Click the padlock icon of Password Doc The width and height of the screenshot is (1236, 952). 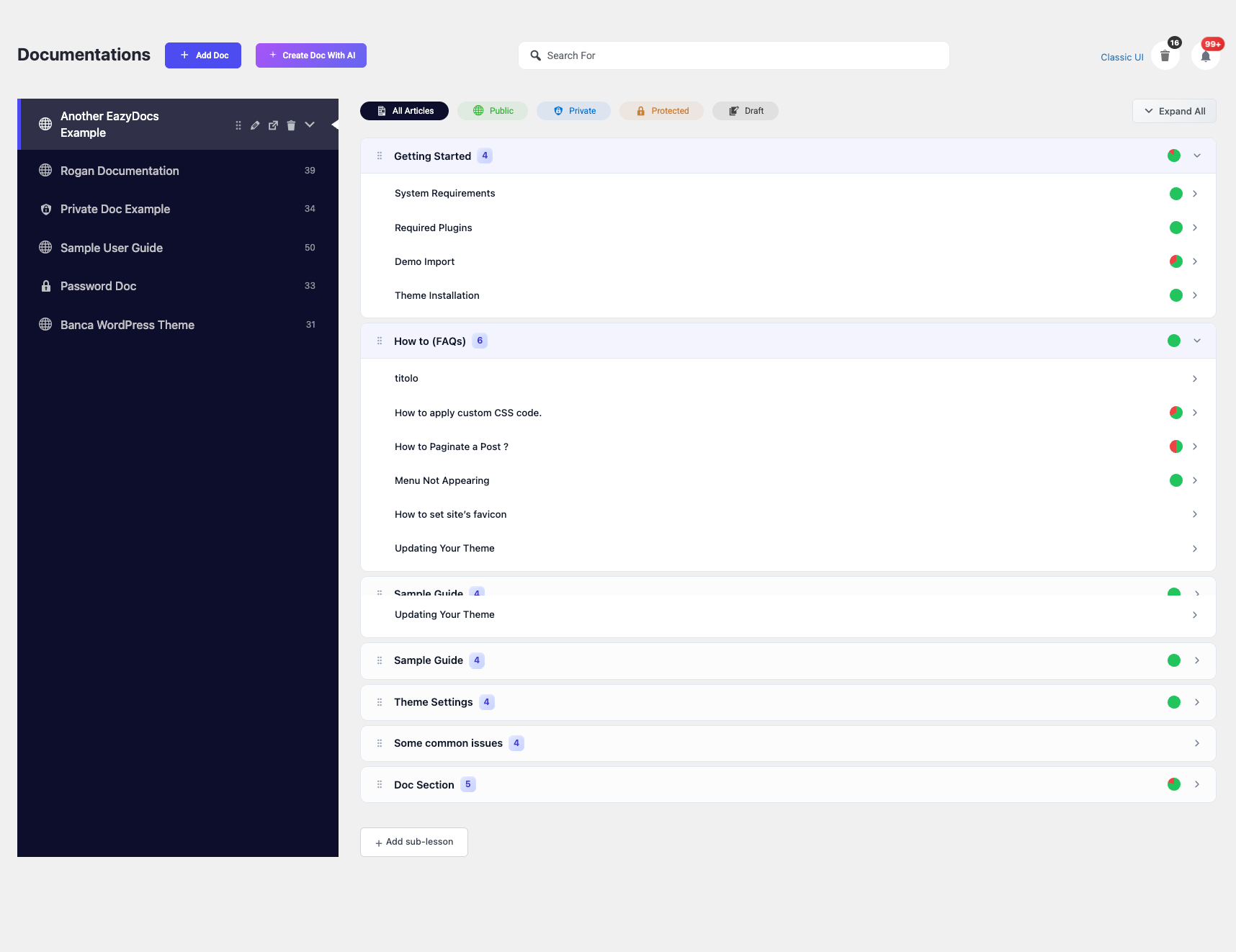(45, 286)
